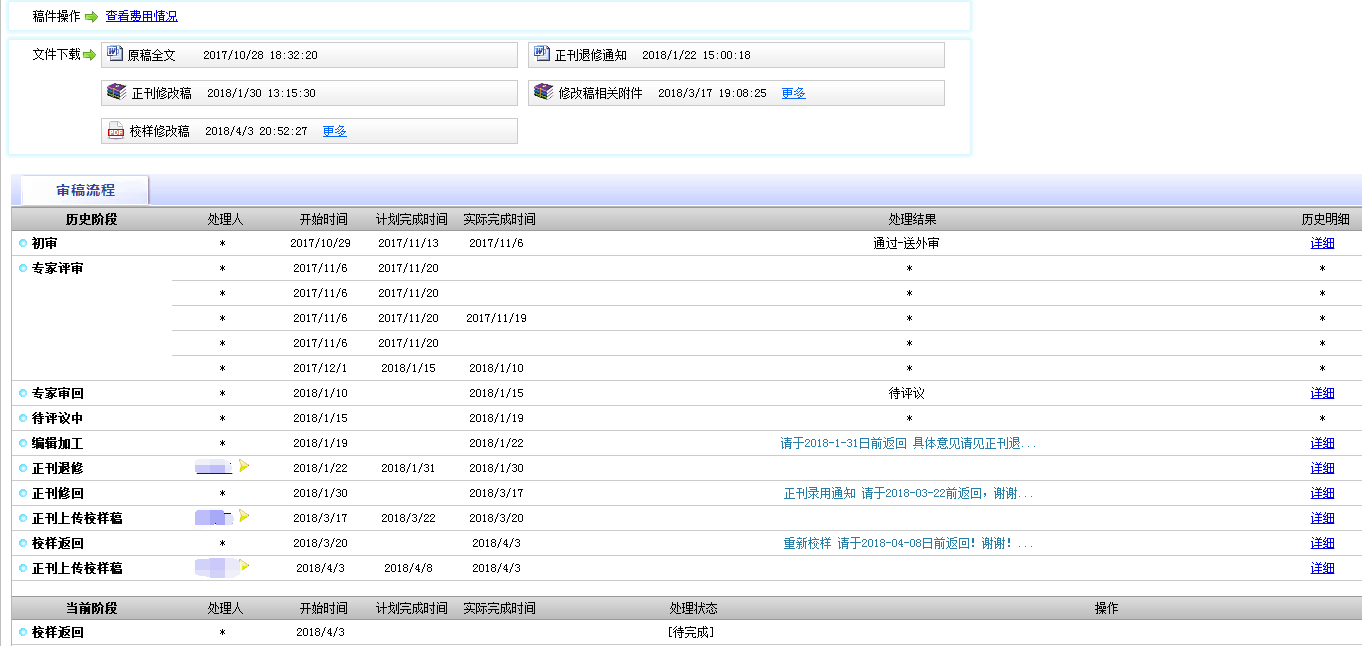Open 更多 link beside 校样修改稿
This screenshot has width=1362, height=646.
[x=335, y=131]
